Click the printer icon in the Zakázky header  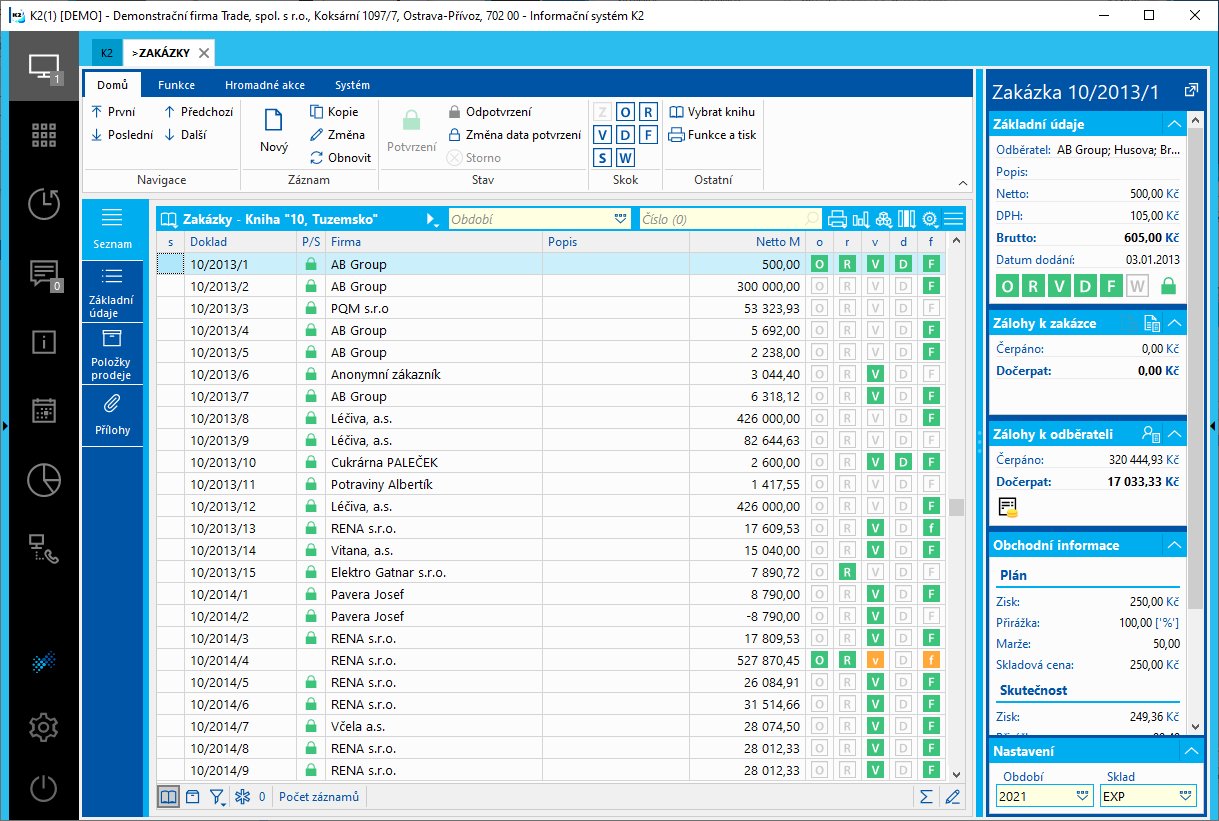(837, 219)
